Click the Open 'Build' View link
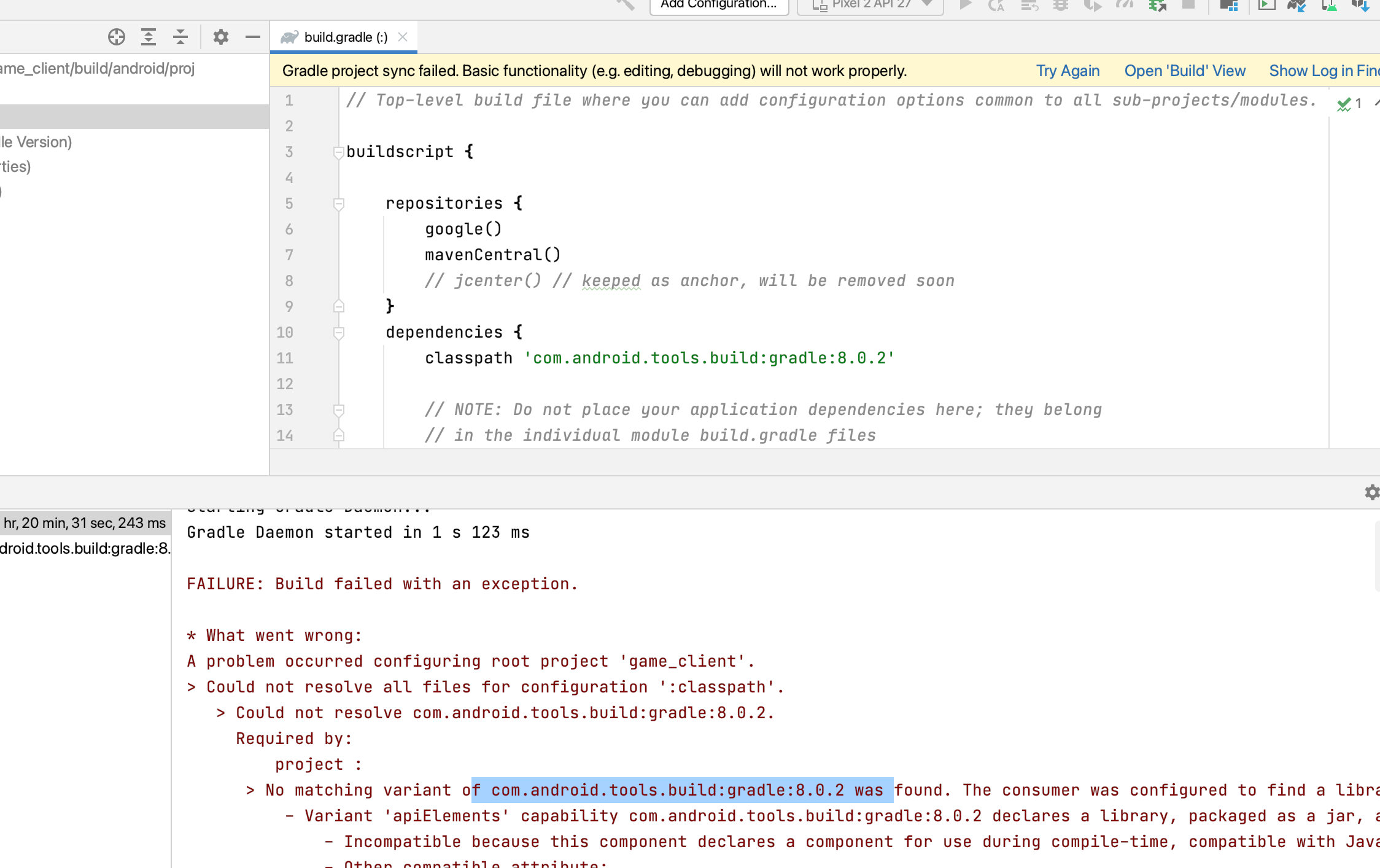The image size is (1380, 868). pos(1184,71)
